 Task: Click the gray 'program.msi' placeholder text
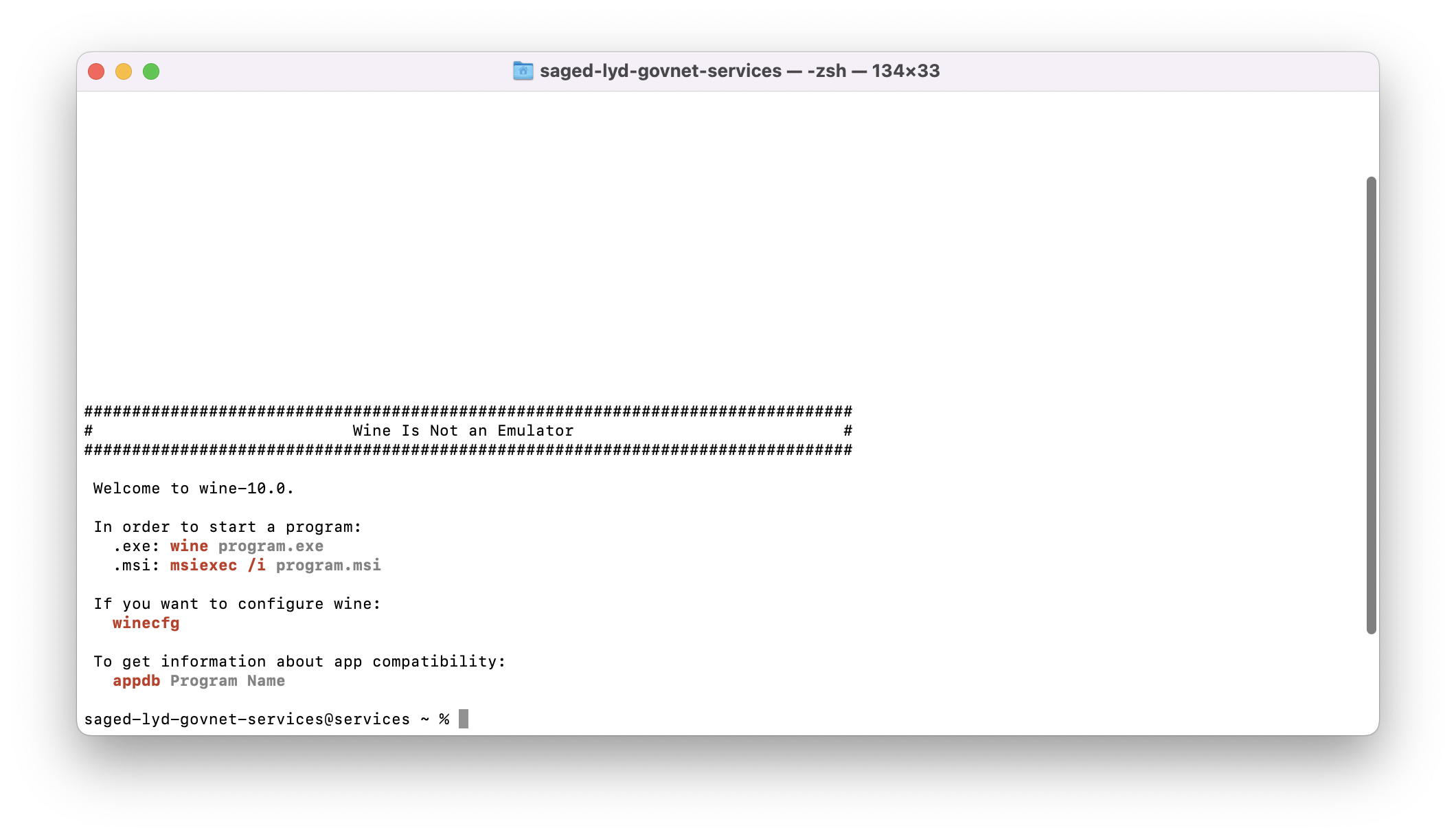coord(328,566)
